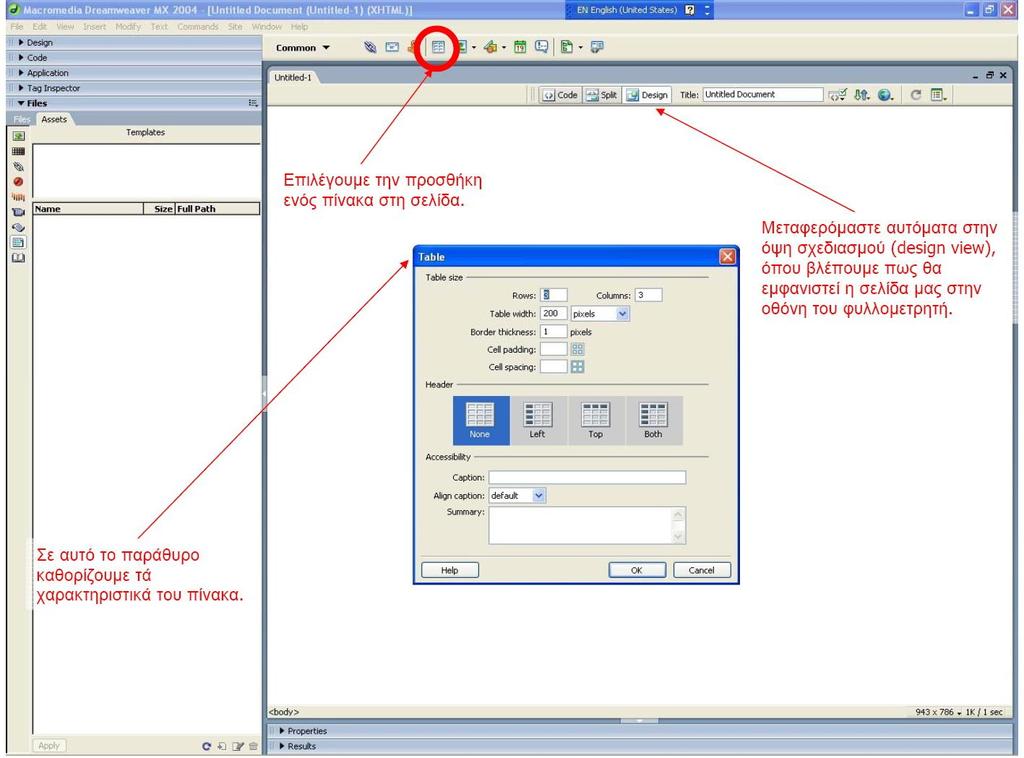Show Flash category in Assets panel

[x=18, y=182]
